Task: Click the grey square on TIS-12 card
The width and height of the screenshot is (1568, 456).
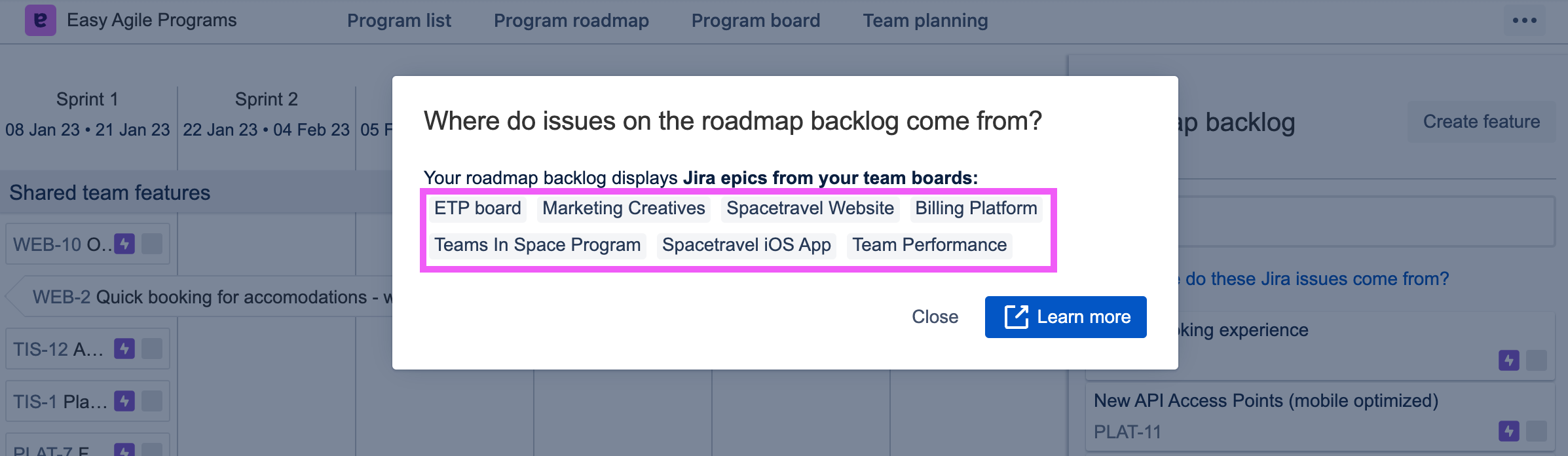Action: (152, 349)
